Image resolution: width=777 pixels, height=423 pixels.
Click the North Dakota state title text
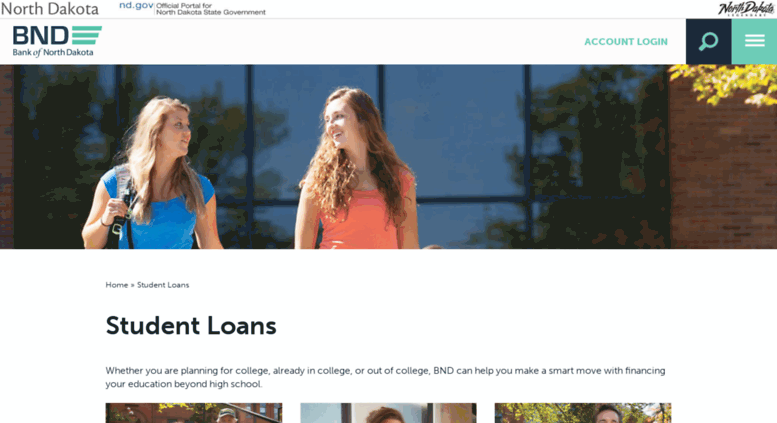click(50, 8)
